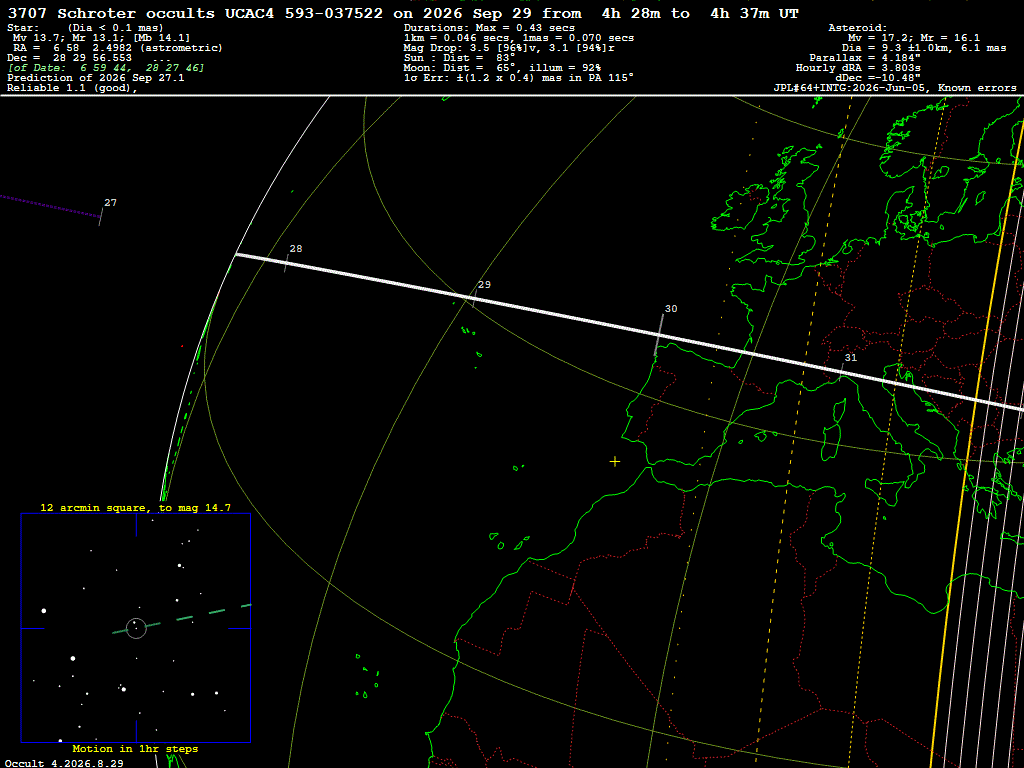Click the event title '3707 Schroter occults'
The width and height of the screenshot is (1024, 768).
click(111, 13)
